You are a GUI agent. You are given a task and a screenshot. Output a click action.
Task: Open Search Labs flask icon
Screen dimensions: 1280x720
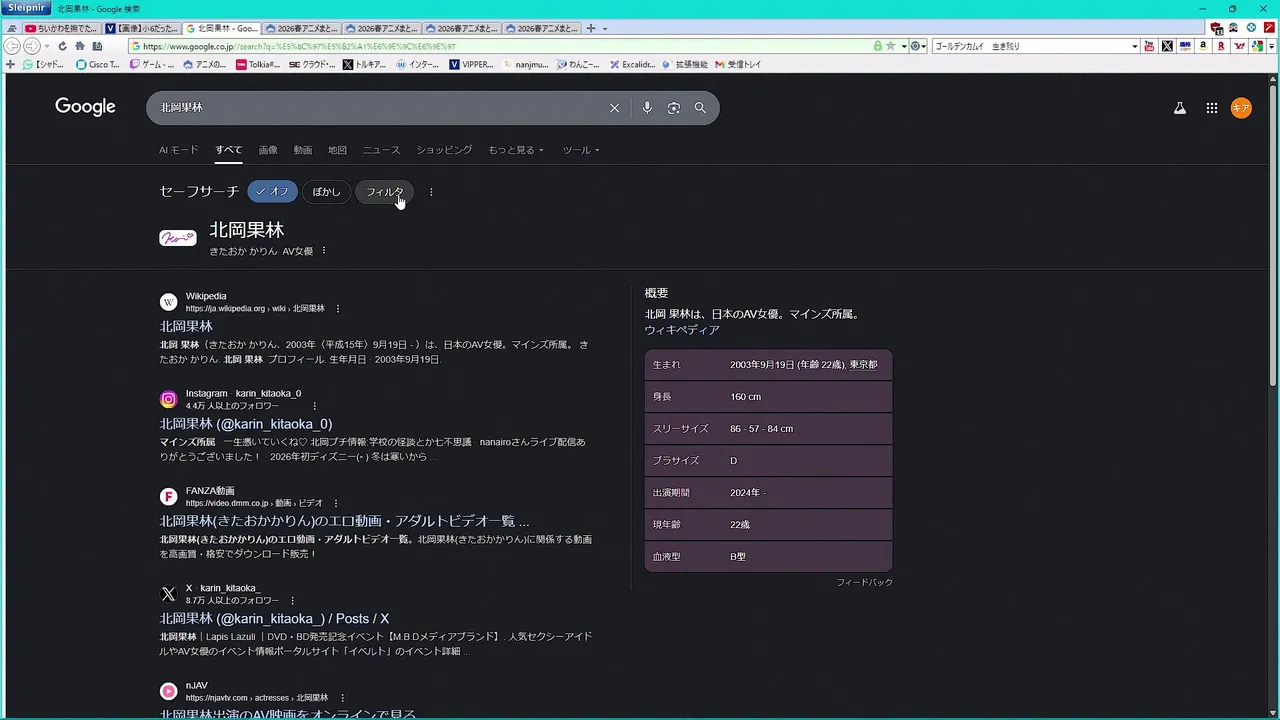click(x=1180, y=108)
